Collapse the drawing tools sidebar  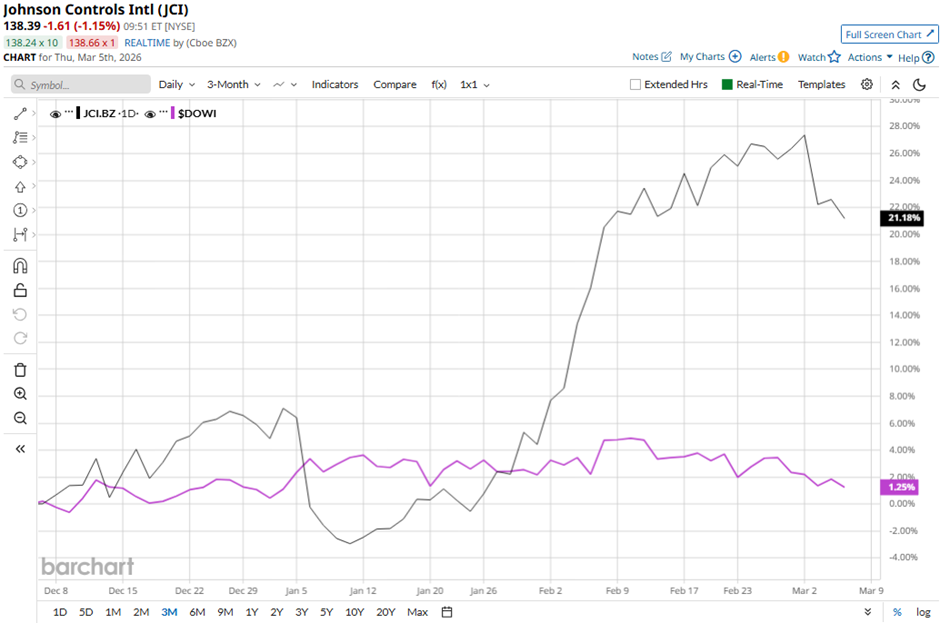20,449
